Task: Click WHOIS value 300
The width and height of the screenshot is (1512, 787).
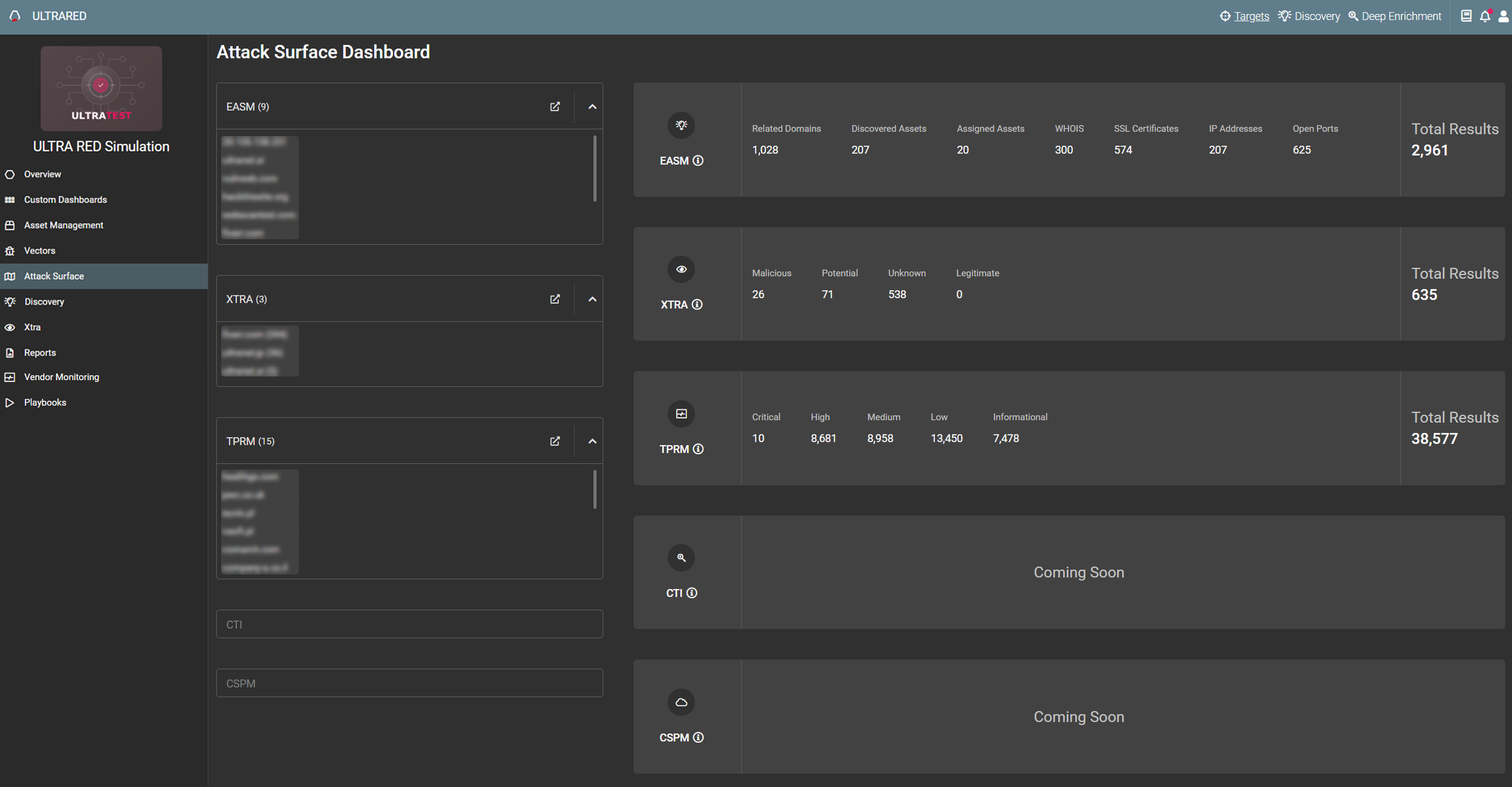Action: (1064, 150)
